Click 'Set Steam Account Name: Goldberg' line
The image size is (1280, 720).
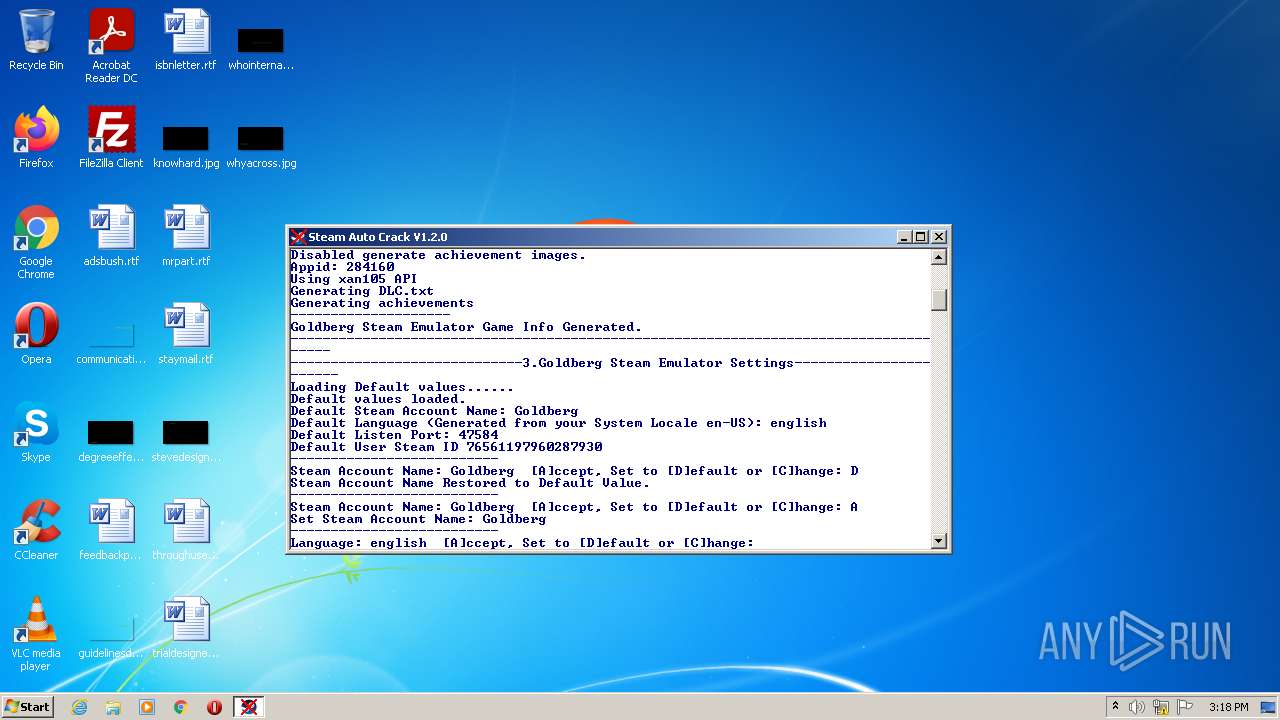[x=418, y=519]
